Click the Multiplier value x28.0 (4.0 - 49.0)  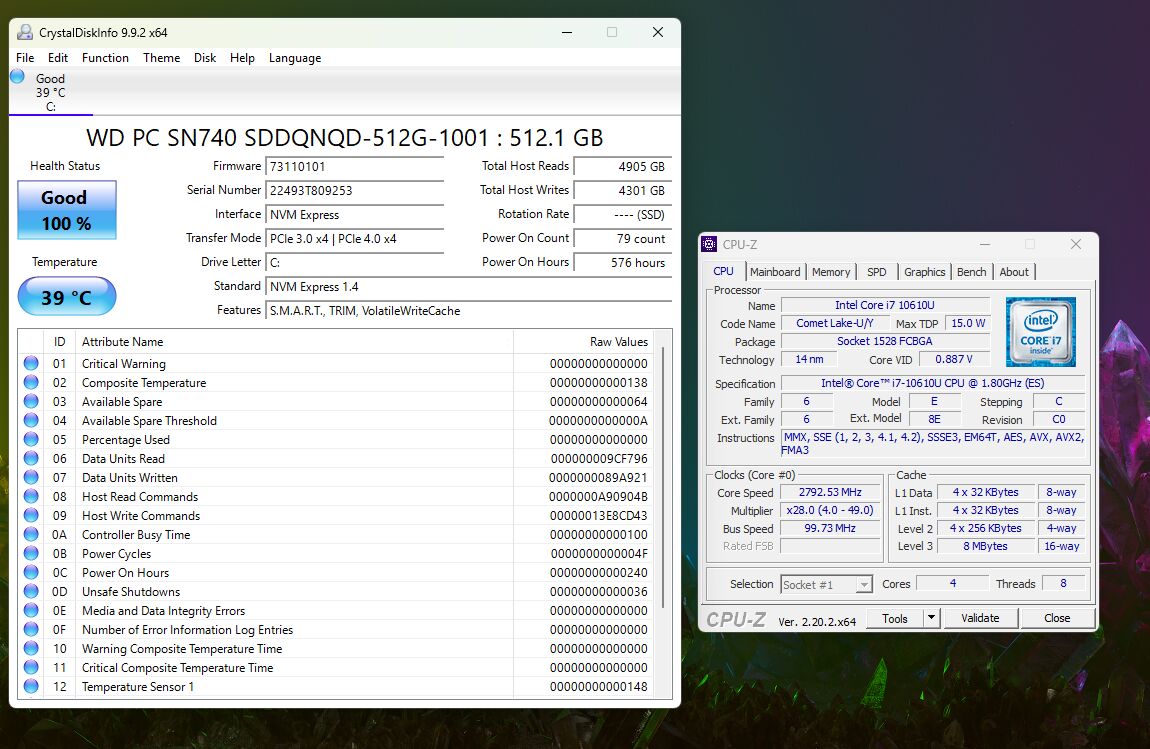click(x=830, y=511)
